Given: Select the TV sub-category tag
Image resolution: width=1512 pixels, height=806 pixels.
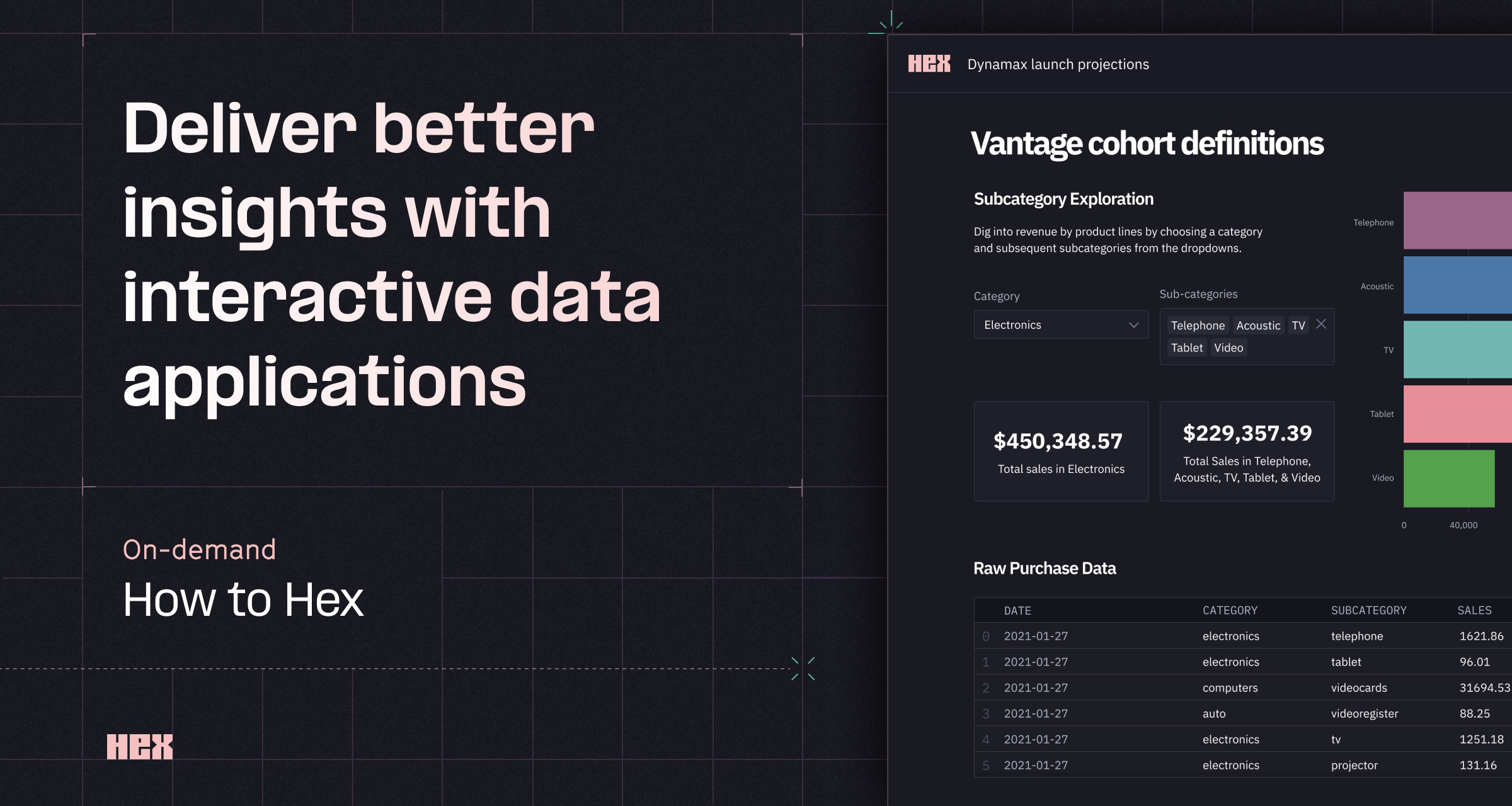Looking at the screenshot, I should 1297,325.
